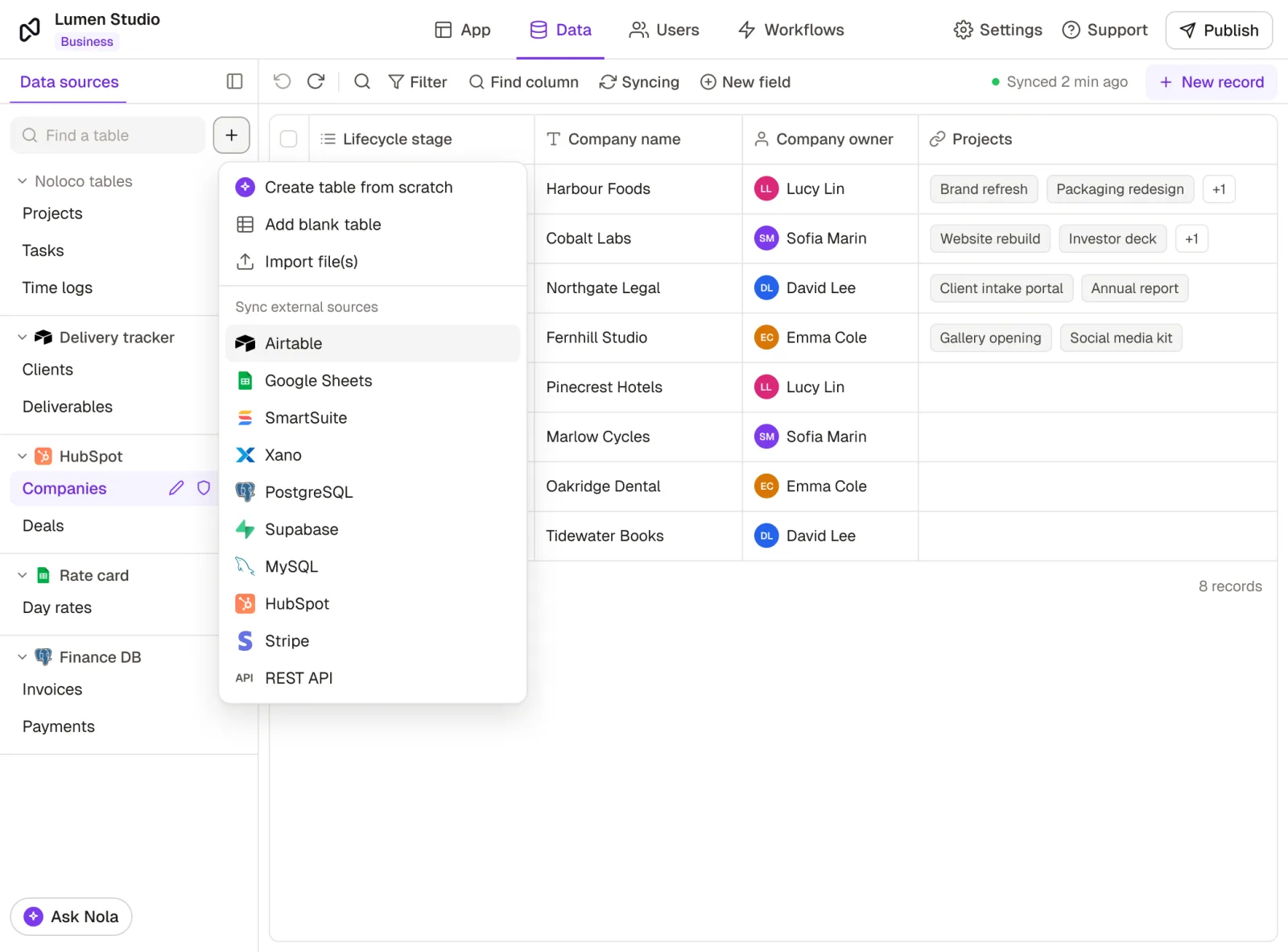
Task: Click Create table from scratch
Action: pyautogui.click(x=373, y=187)
